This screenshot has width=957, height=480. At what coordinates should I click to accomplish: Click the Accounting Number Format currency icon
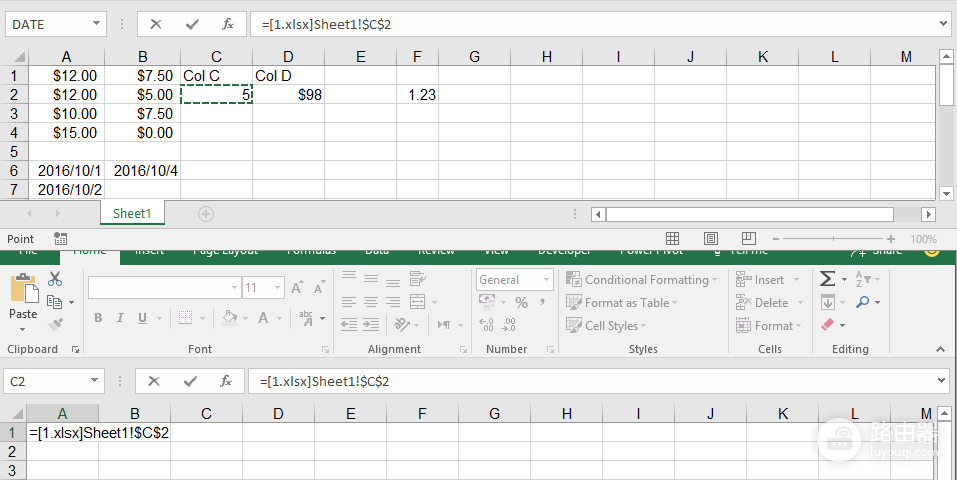(487, 302)
